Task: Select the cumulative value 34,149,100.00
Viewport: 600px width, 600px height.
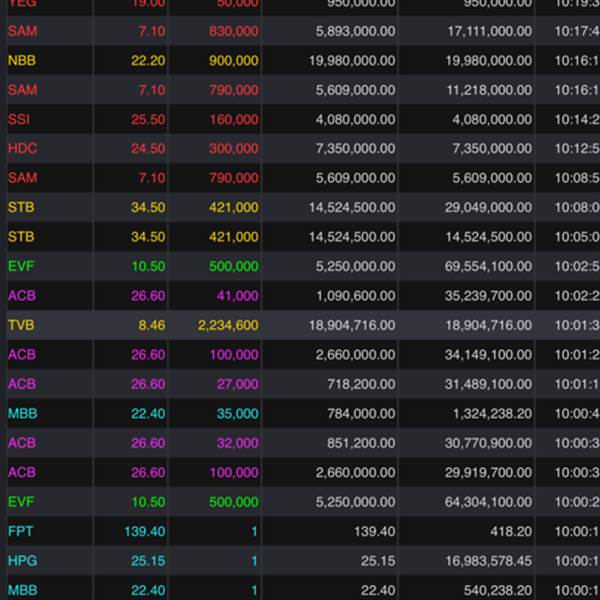Action: pos(488,355)
